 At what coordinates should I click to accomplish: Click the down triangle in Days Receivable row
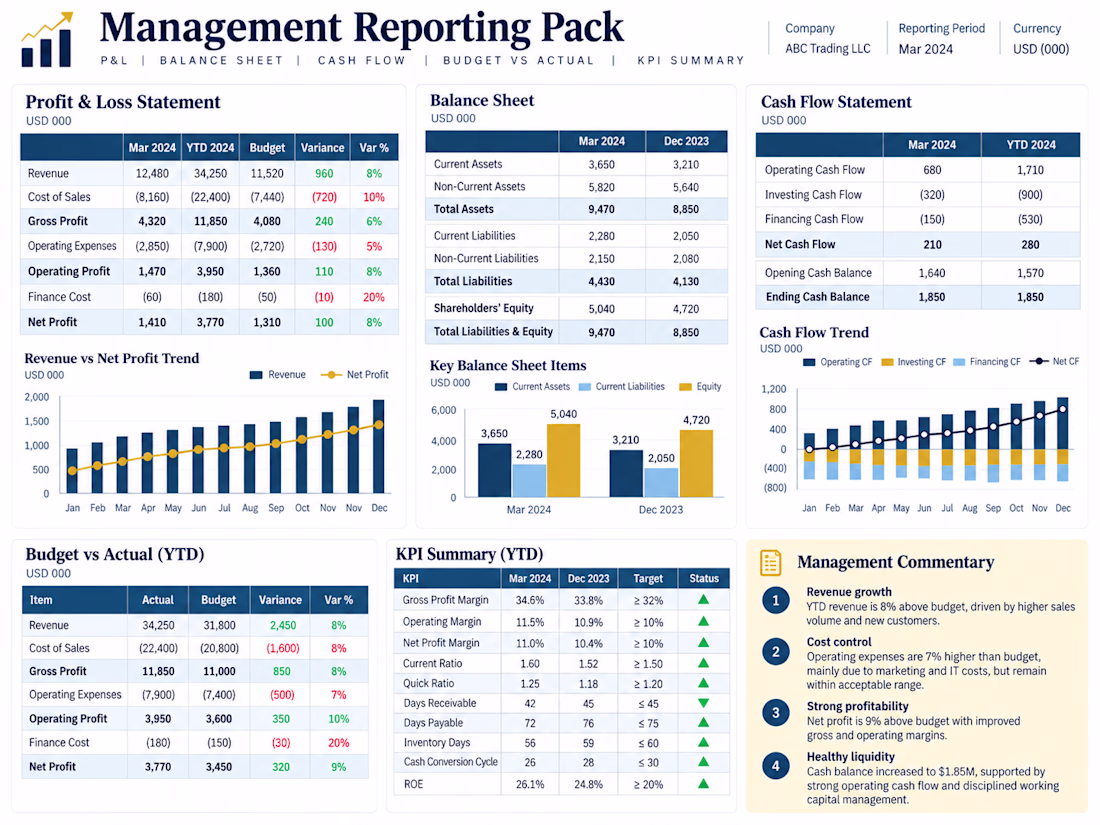[703, 703]
